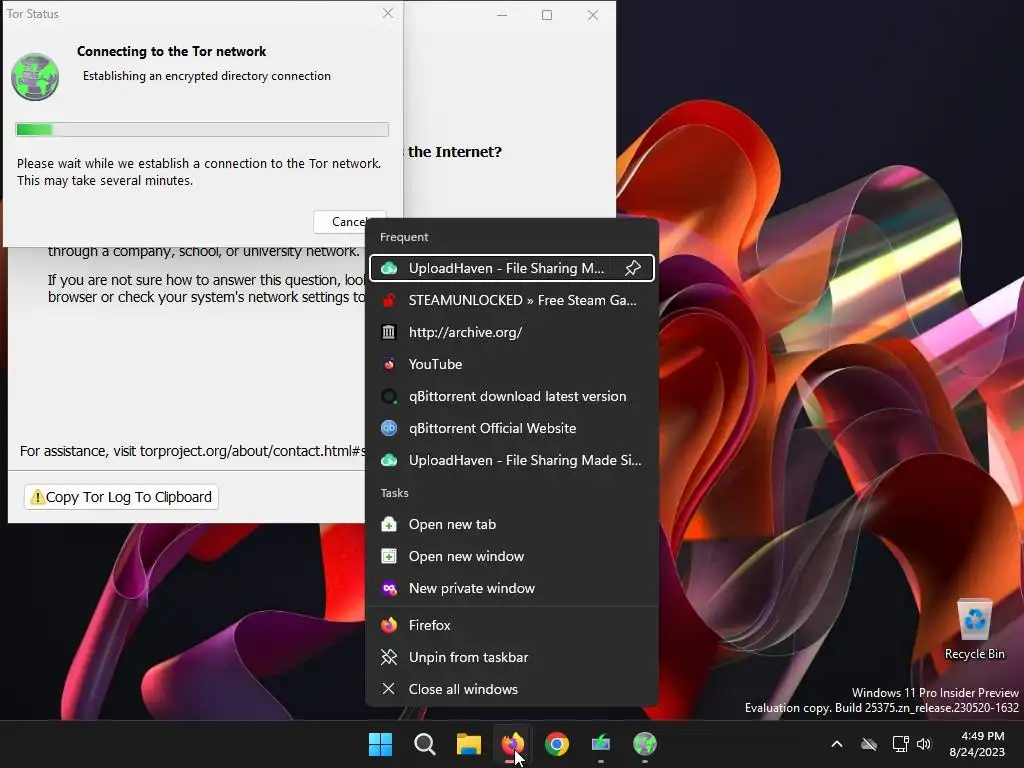This screenshot has width=1024, height=768.
Task: Click the YouTube entry favicon
Action: 389,364
